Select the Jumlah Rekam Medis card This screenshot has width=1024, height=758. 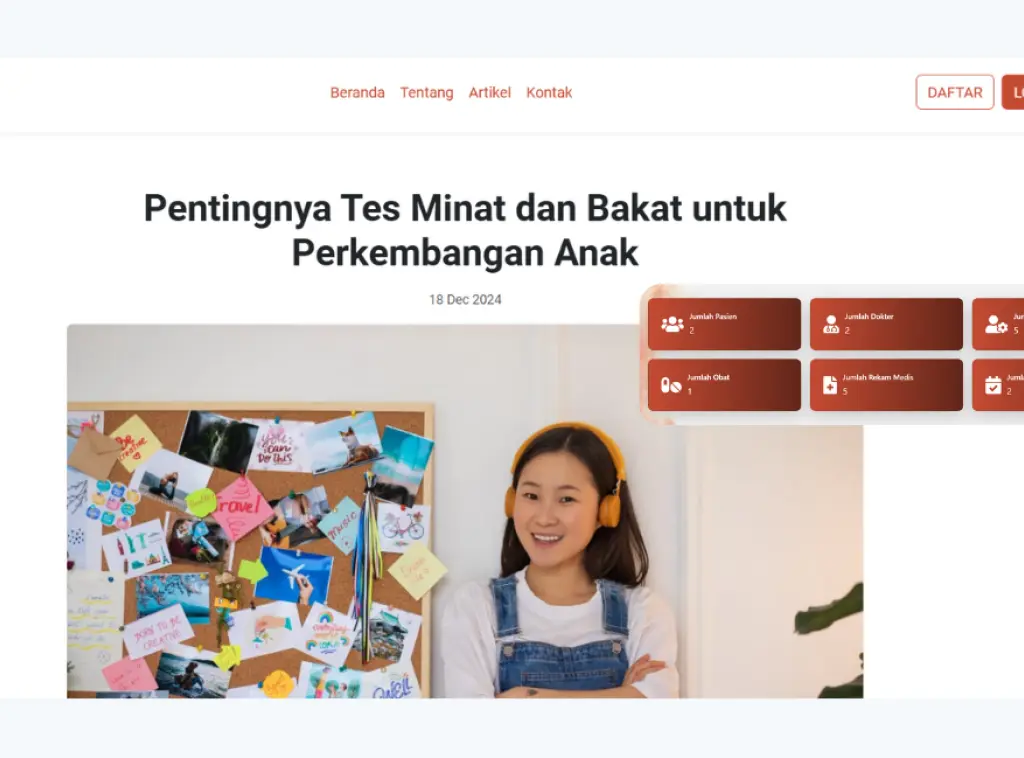point(886,385)
